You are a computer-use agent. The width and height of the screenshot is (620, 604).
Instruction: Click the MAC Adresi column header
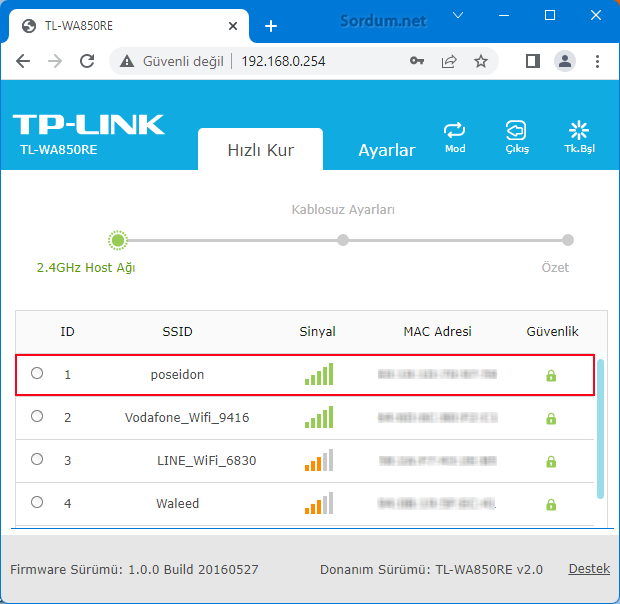pyautogui.click(x=437, y=331)
